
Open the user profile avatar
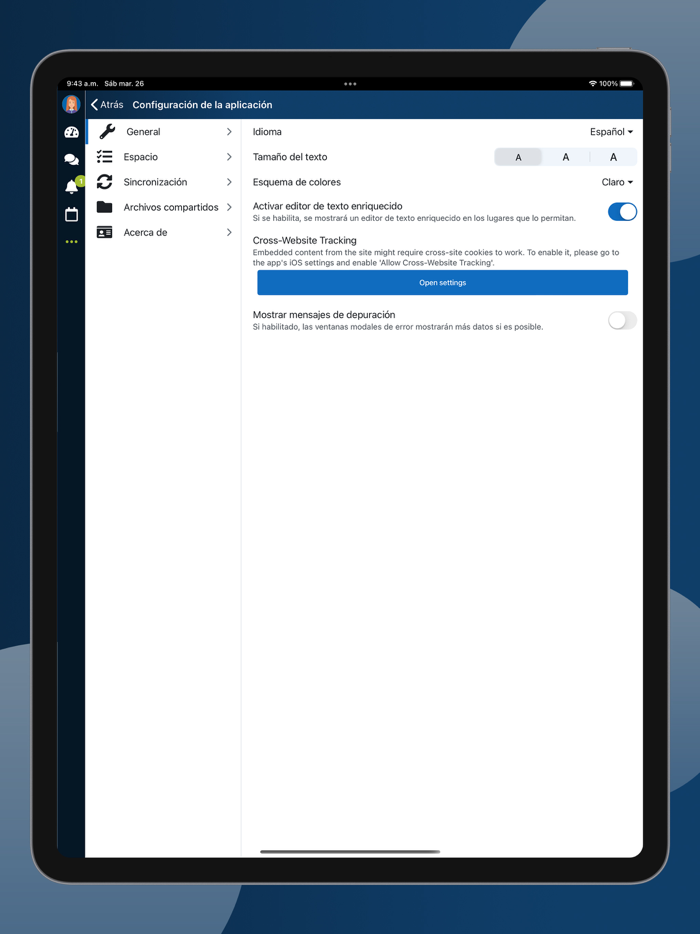pyautogui.click(x=71, y=104)
